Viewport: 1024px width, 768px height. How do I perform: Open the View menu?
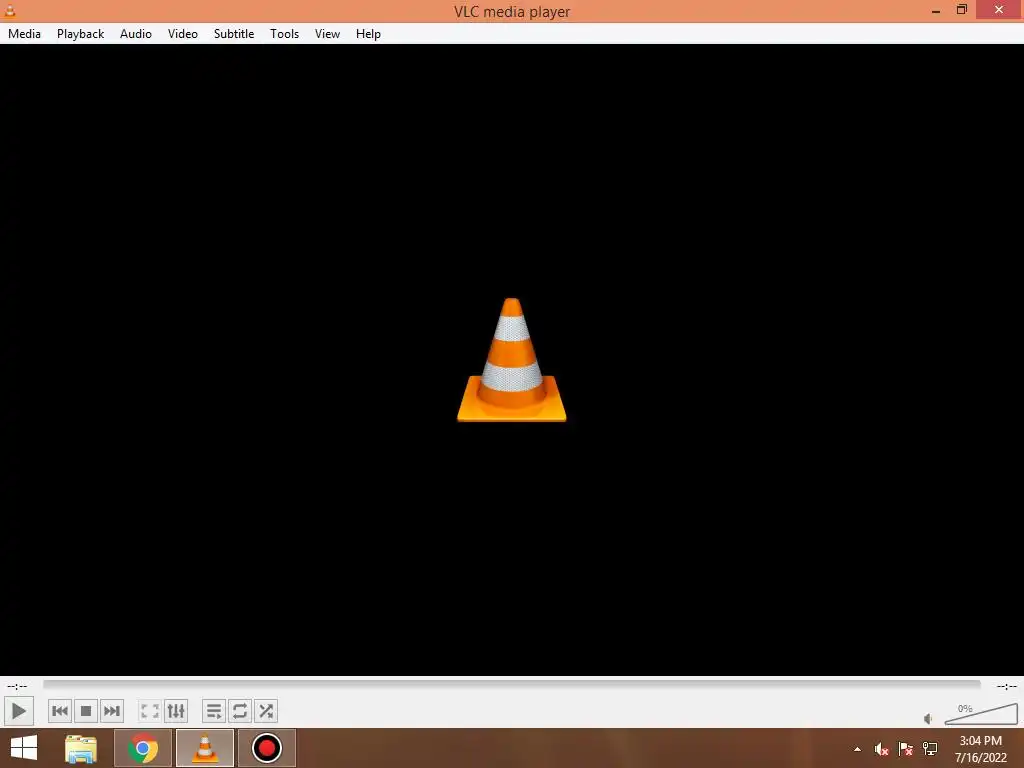pos(327,34)
